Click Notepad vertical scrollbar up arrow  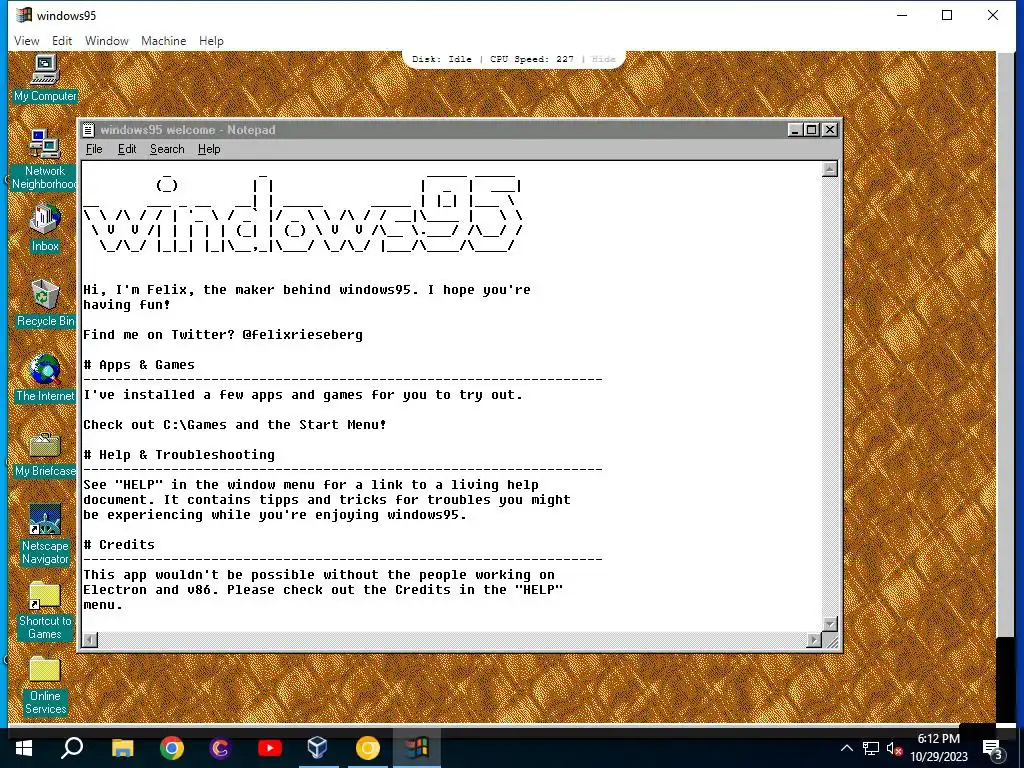coord(829,169)
